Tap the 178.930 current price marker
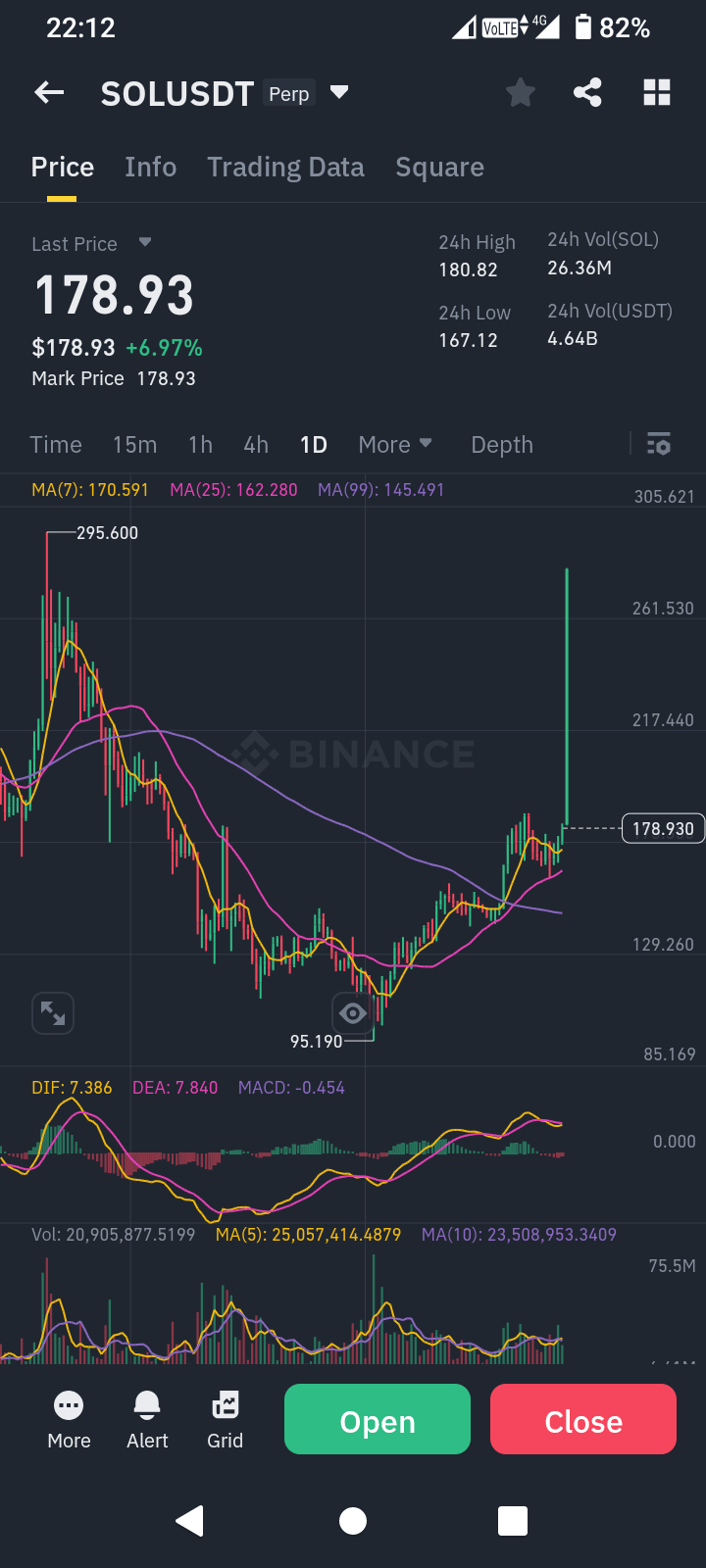The width and height of the screenshot is (706, 1568). click(x=663, y=829)
